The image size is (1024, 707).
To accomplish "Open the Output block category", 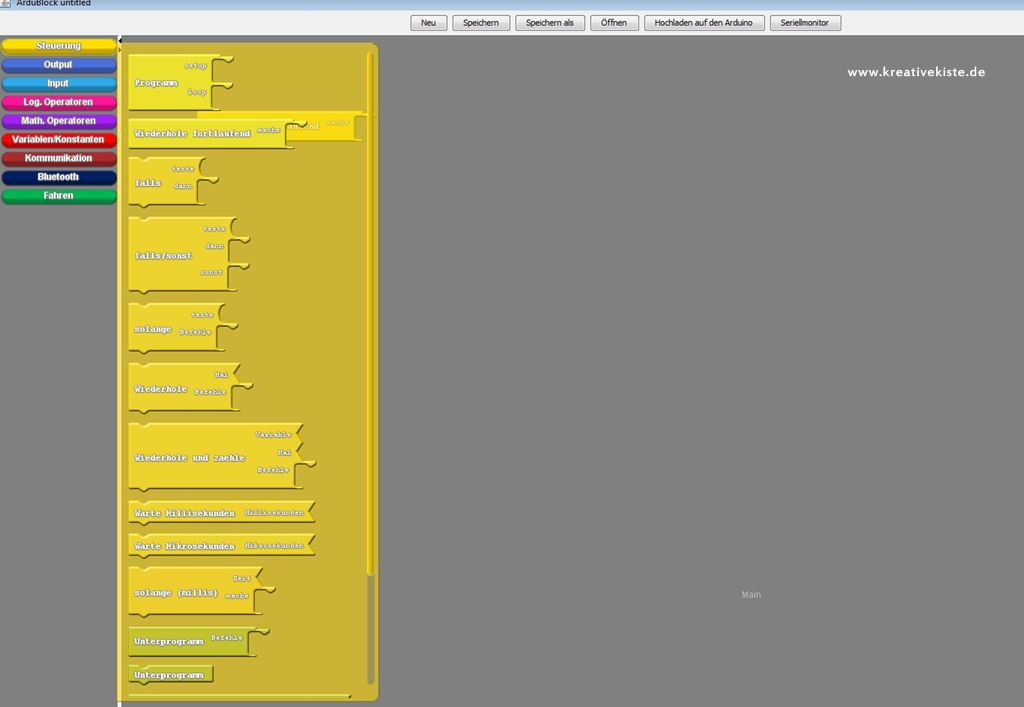I will pos(58,65).
